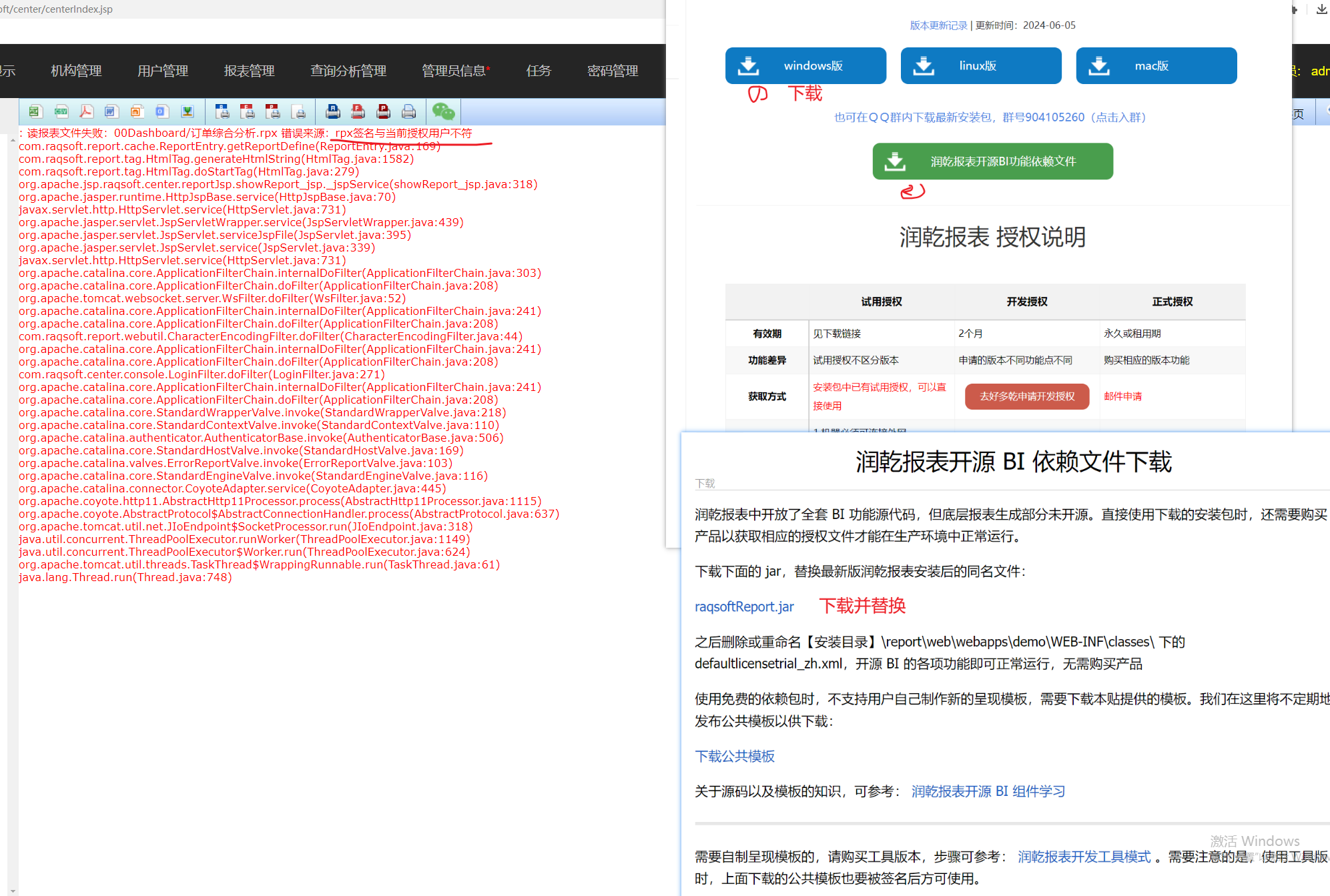Click 下载公共模板 link
This screenshot has width=1330, height=896.
pyautogui.click(x=734, y=756)
